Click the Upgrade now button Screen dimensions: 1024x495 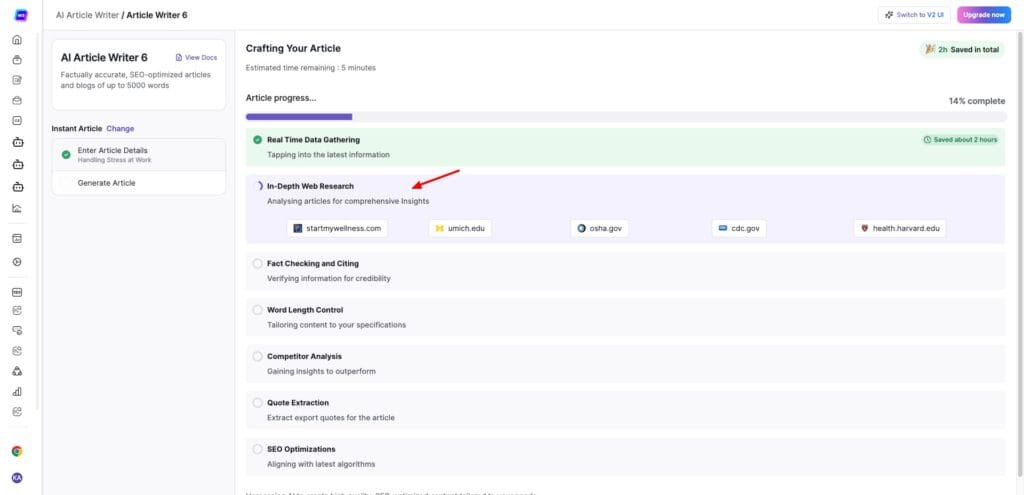tap(984, 14)
